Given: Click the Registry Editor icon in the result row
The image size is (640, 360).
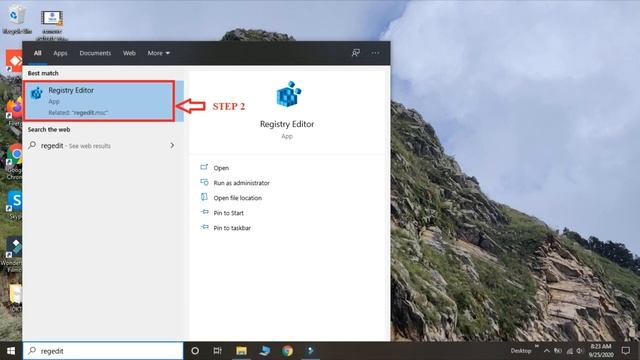Looking at the screenshot, I should (x=37, y=93).
